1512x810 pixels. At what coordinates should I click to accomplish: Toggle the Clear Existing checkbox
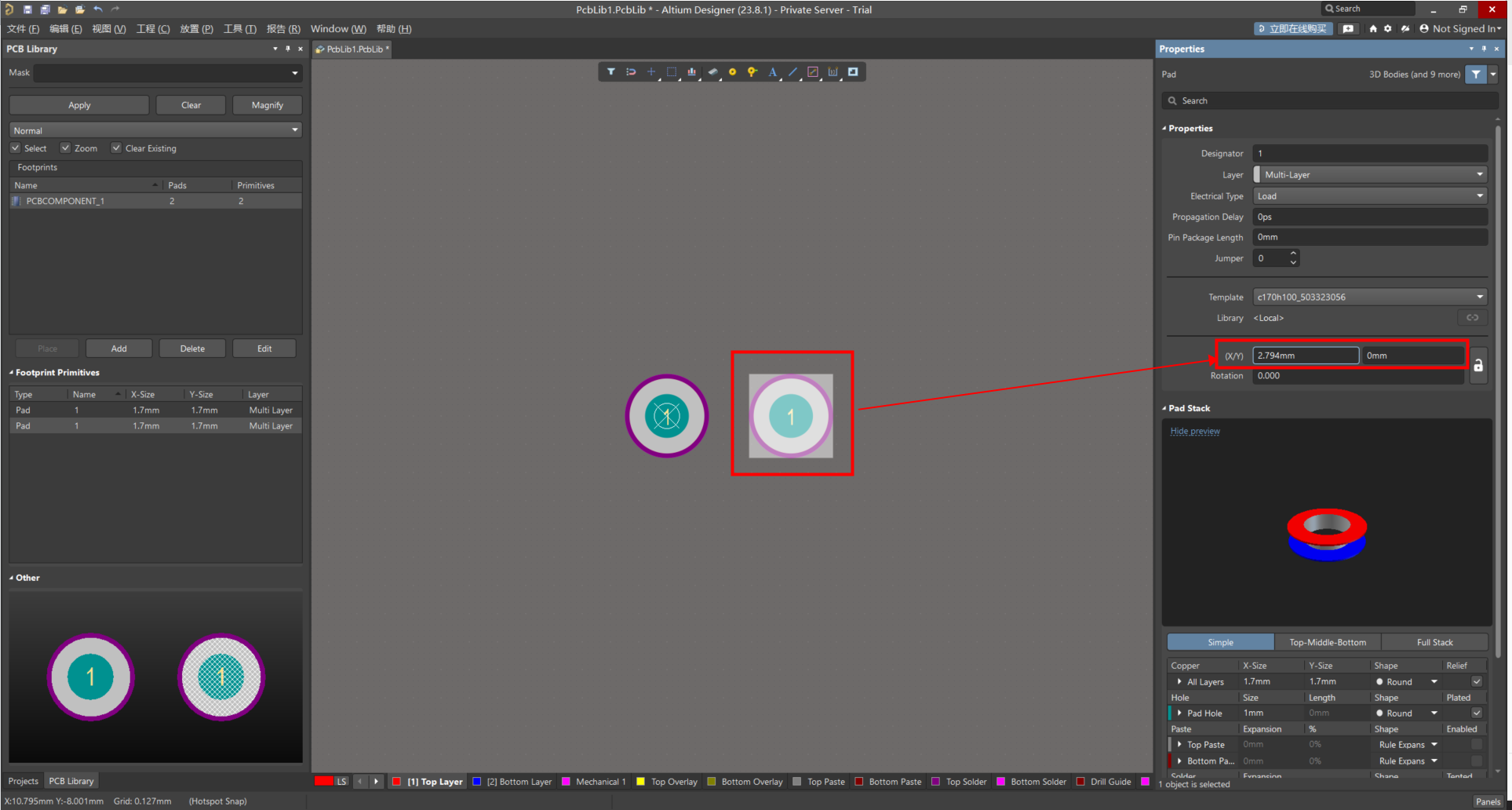pyautogui.click(x=116, y=148)
